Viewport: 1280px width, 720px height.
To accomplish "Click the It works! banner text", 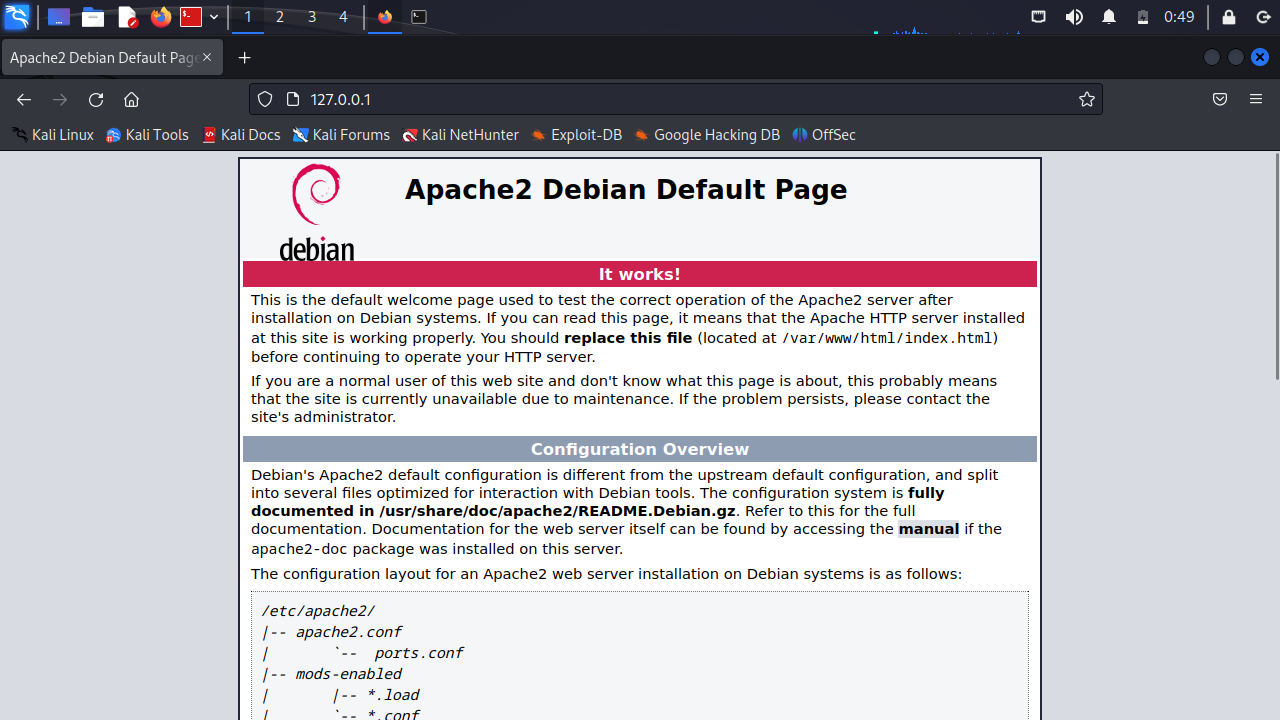I will [640, 274].
